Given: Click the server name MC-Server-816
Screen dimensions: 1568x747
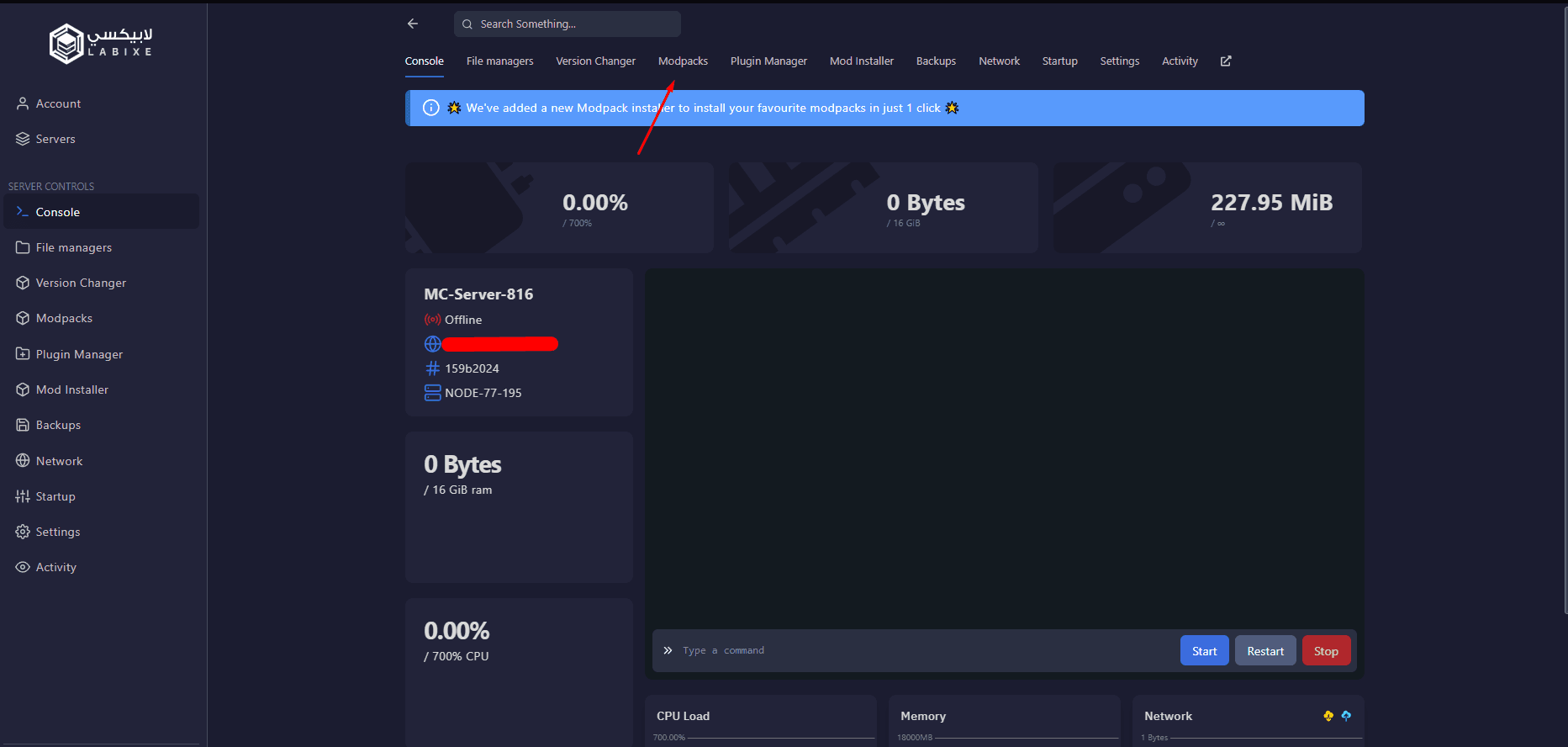Looking at the screenshot, I should [x=478, y=294].
